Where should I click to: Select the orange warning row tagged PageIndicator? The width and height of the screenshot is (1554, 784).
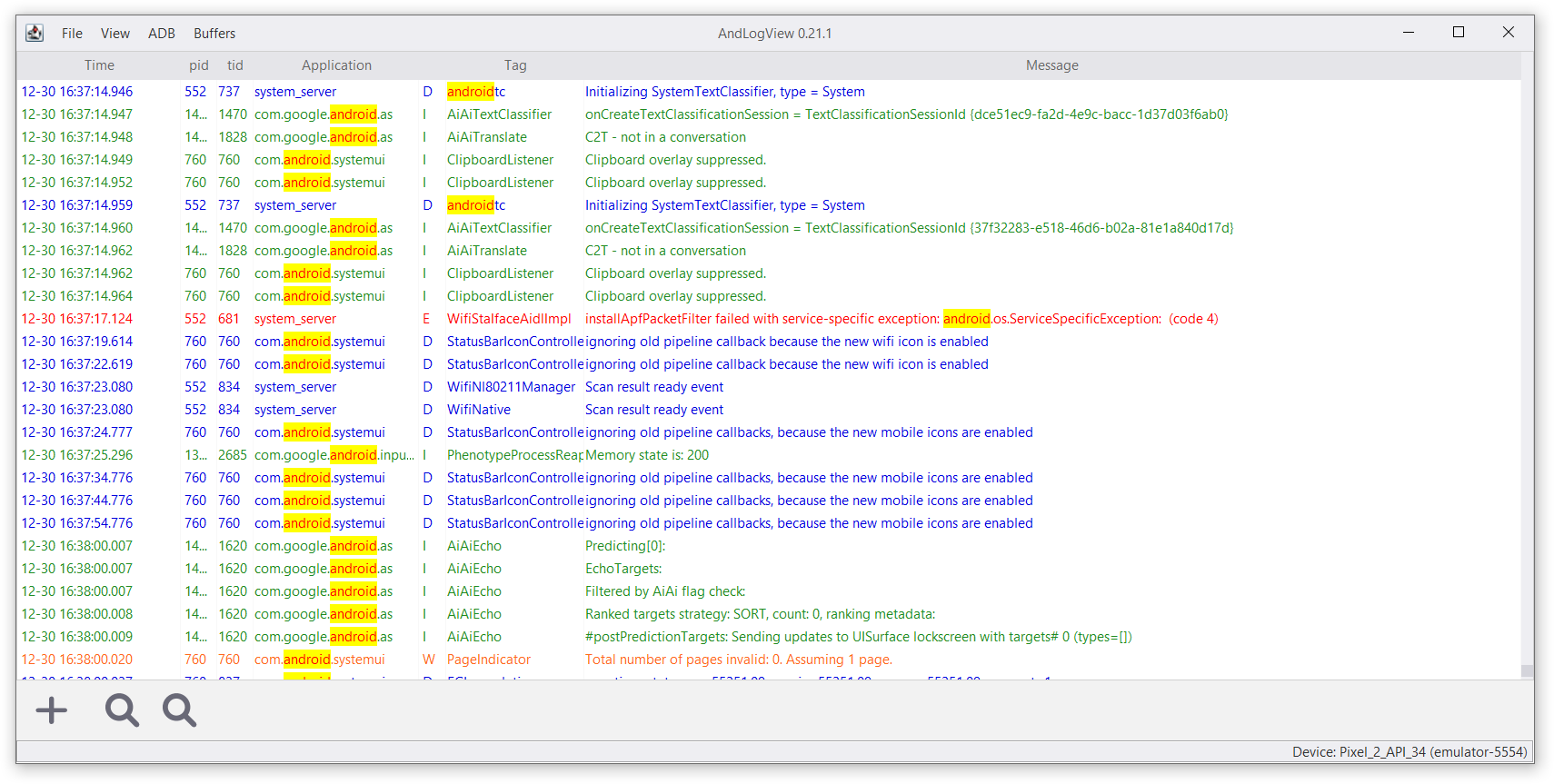pyautogui.click(x=769, y=660)
